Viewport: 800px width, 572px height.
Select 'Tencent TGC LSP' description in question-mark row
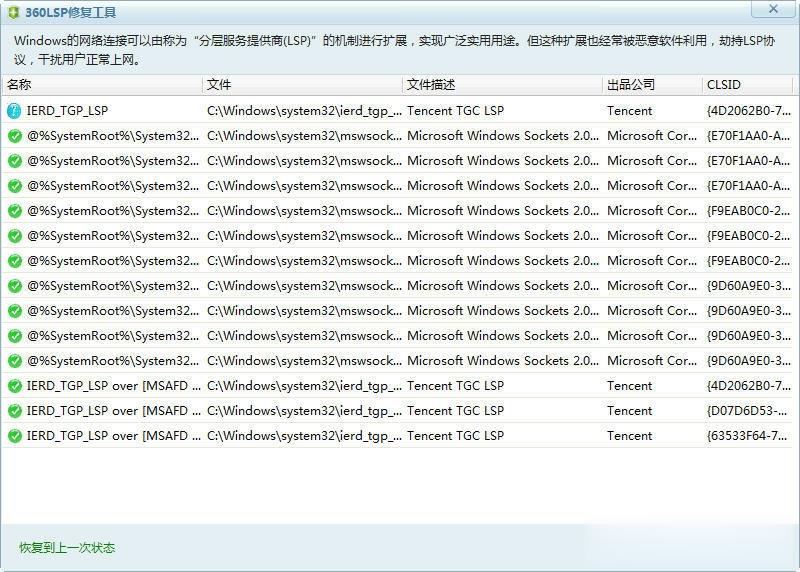point(455,111)
